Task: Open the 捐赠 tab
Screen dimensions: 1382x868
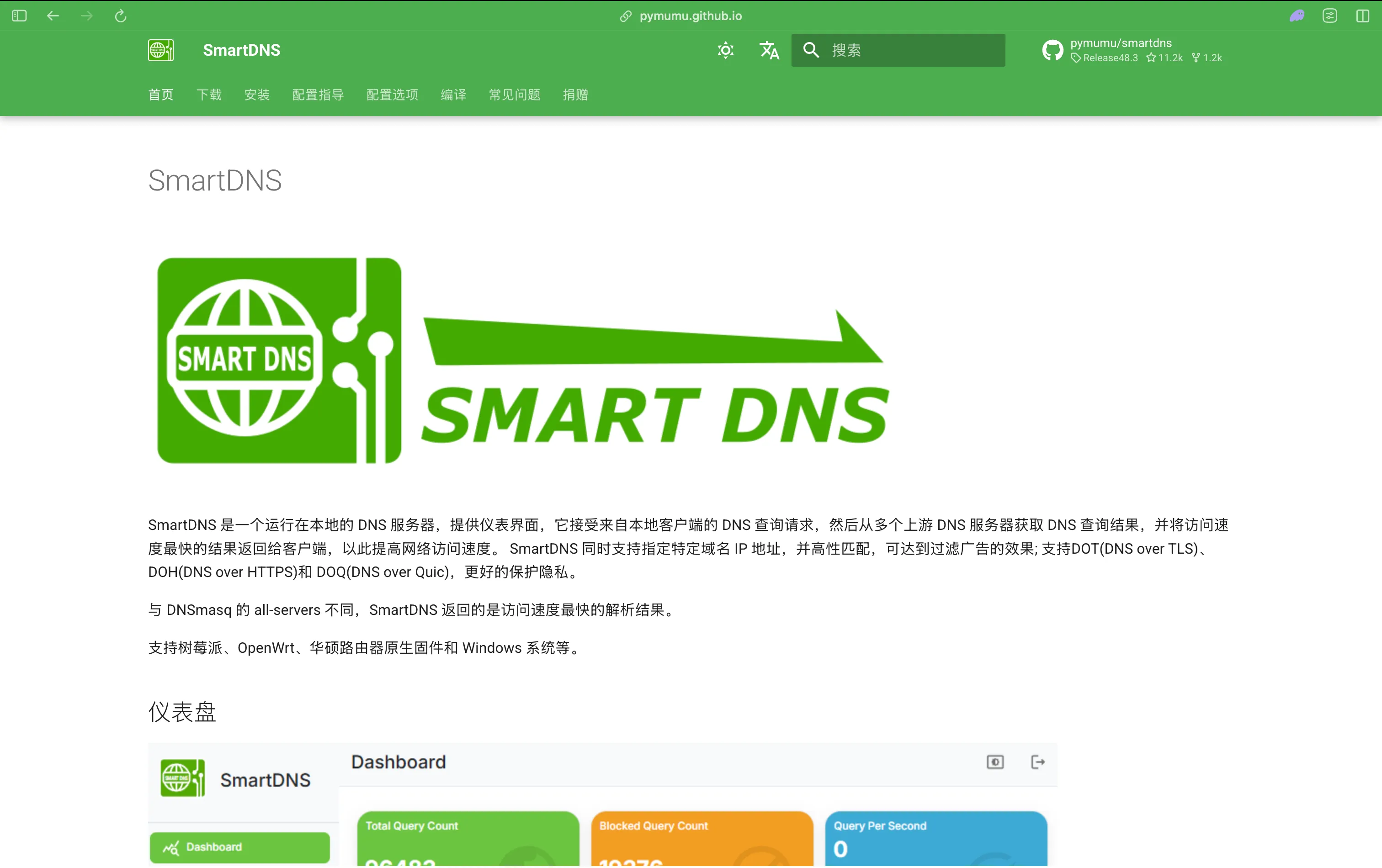Action: [576, 95]
